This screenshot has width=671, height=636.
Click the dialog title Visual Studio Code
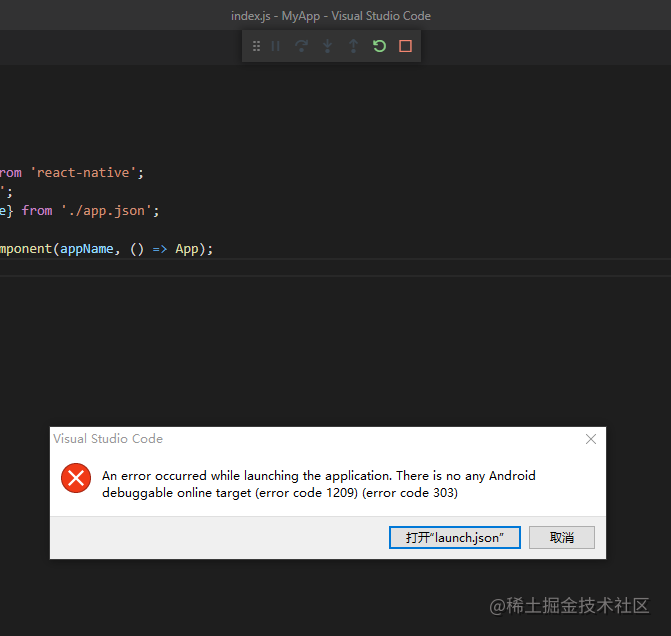pos(108,439)
